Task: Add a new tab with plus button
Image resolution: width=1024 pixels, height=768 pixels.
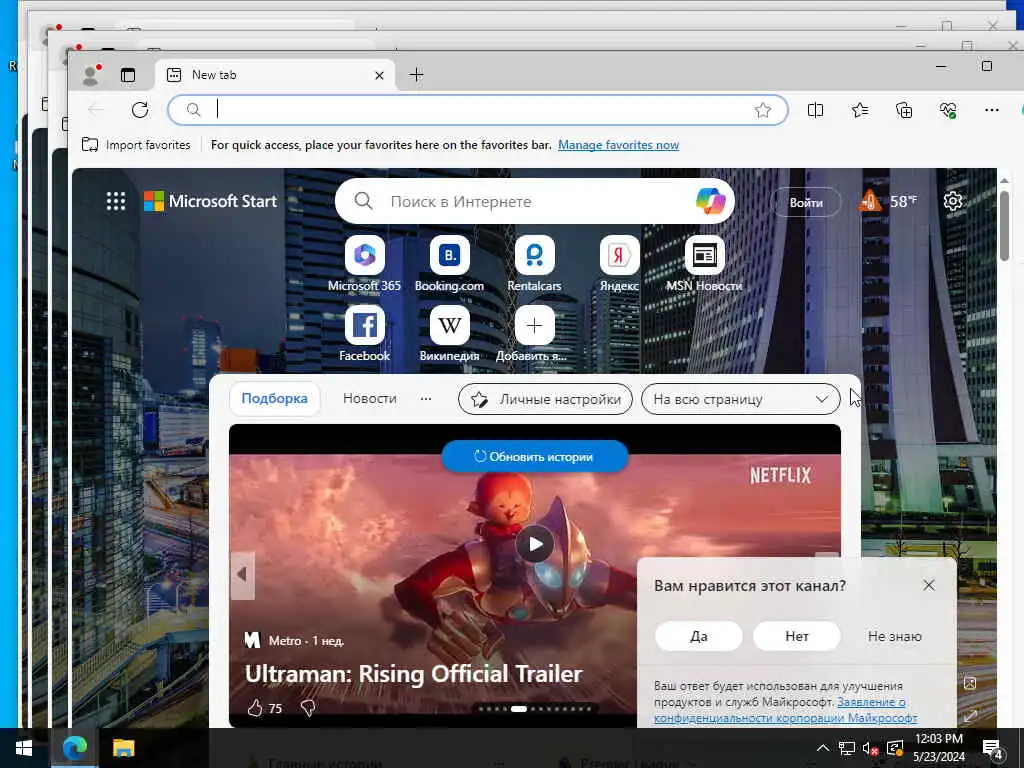Action: (x=416, y=75)
